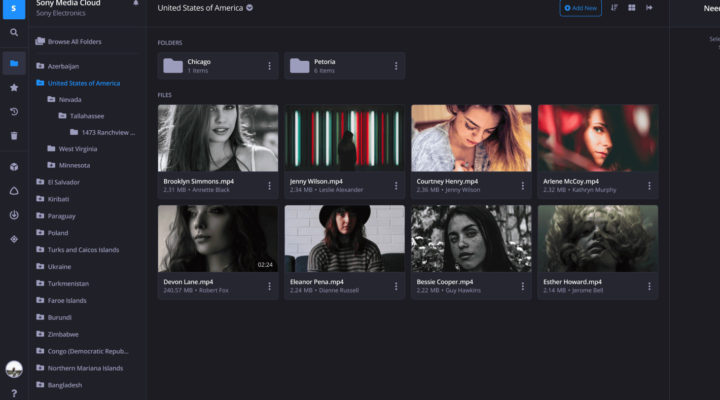This screenshot has height=400, width=720.
Task: Select Azerbaijan folder in tree
Action: (58, 66)
